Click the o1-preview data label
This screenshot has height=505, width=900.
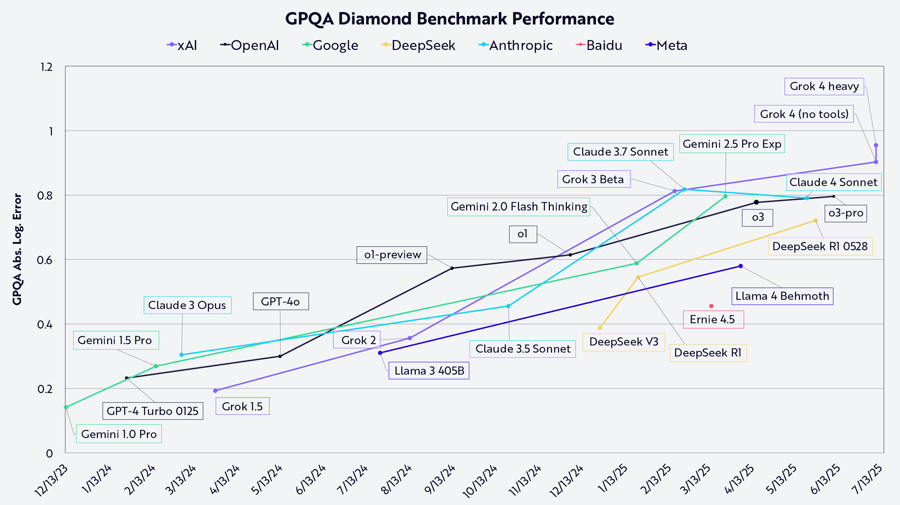click(x=392, y=254)
